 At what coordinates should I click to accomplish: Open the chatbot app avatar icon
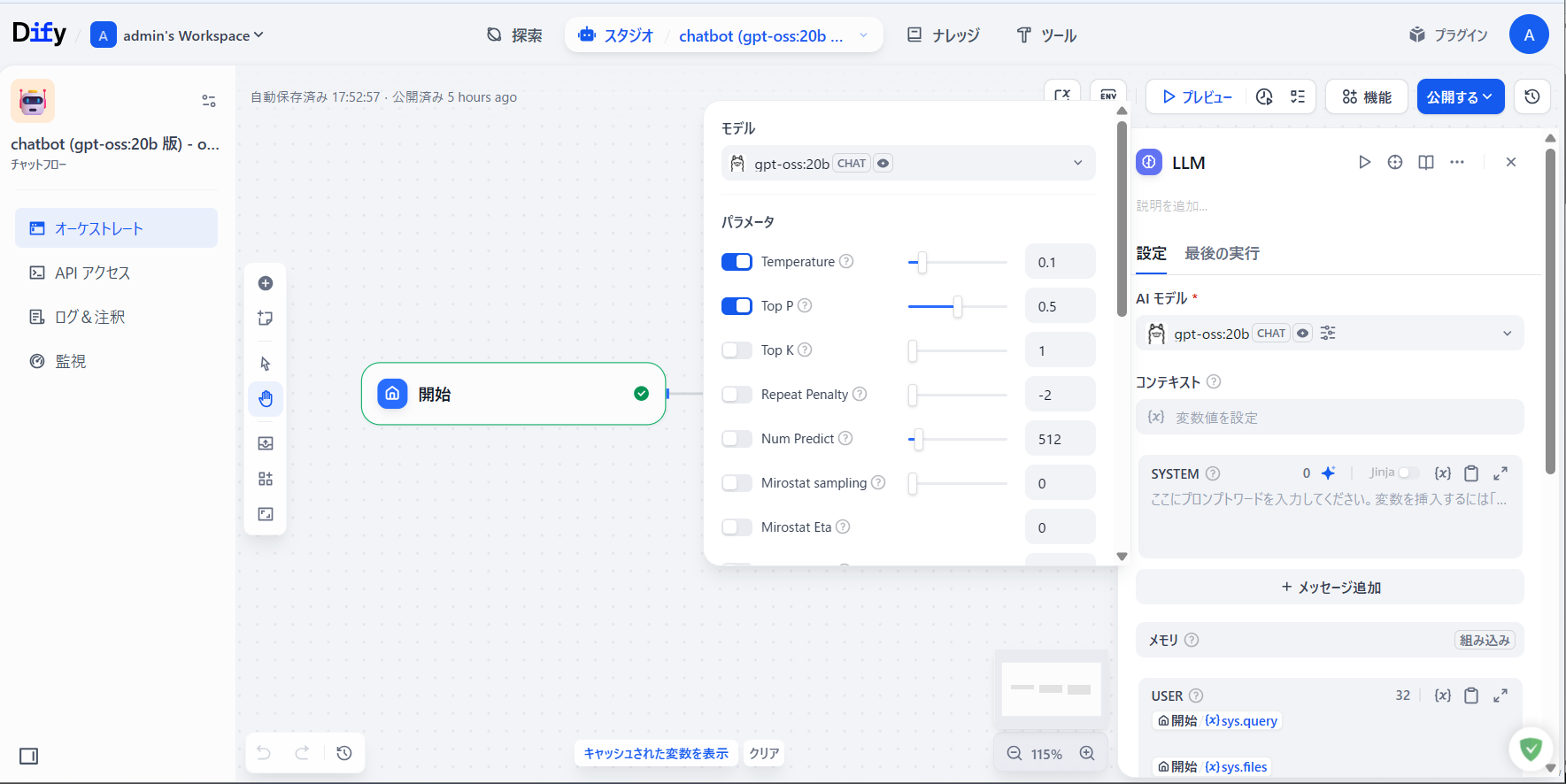tap(33, 101)
